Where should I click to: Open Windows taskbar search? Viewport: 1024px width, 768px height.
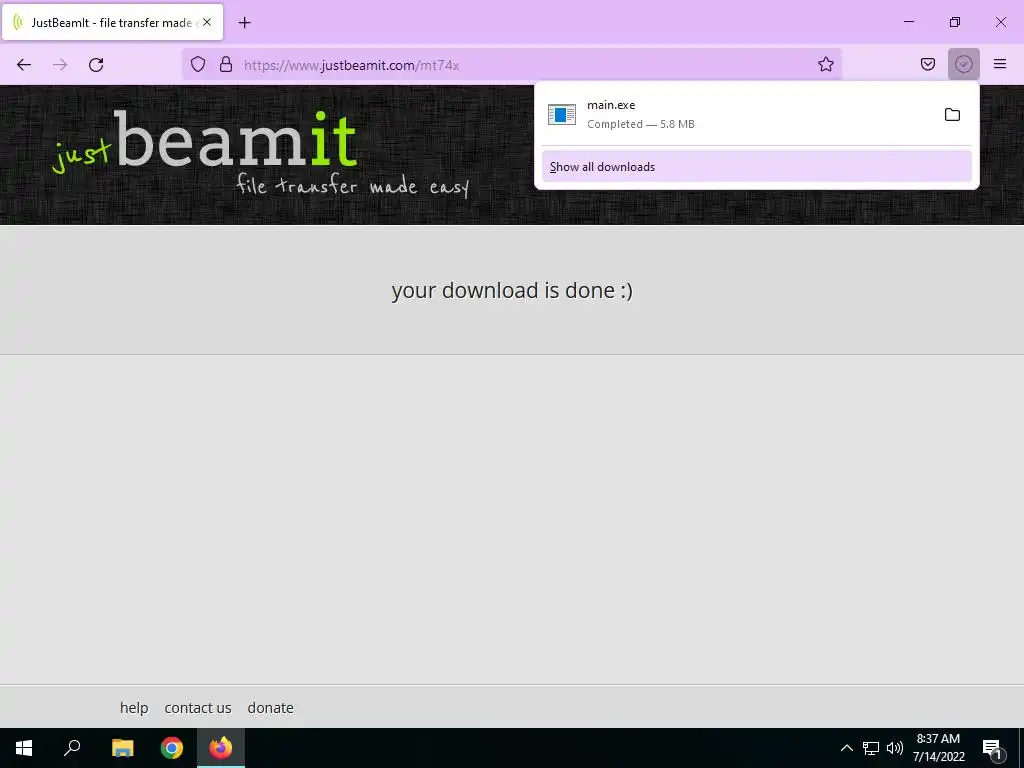click(x=72, y=748)
